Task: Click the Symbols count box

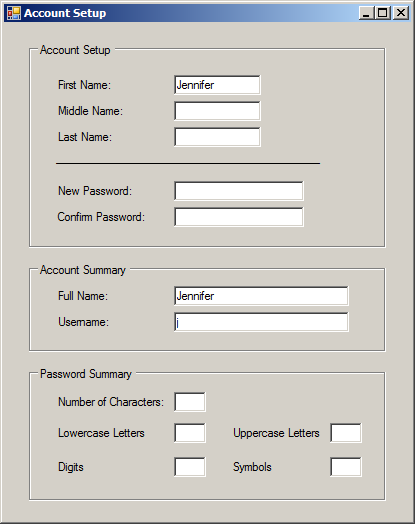Action: [x=346, y=467]
